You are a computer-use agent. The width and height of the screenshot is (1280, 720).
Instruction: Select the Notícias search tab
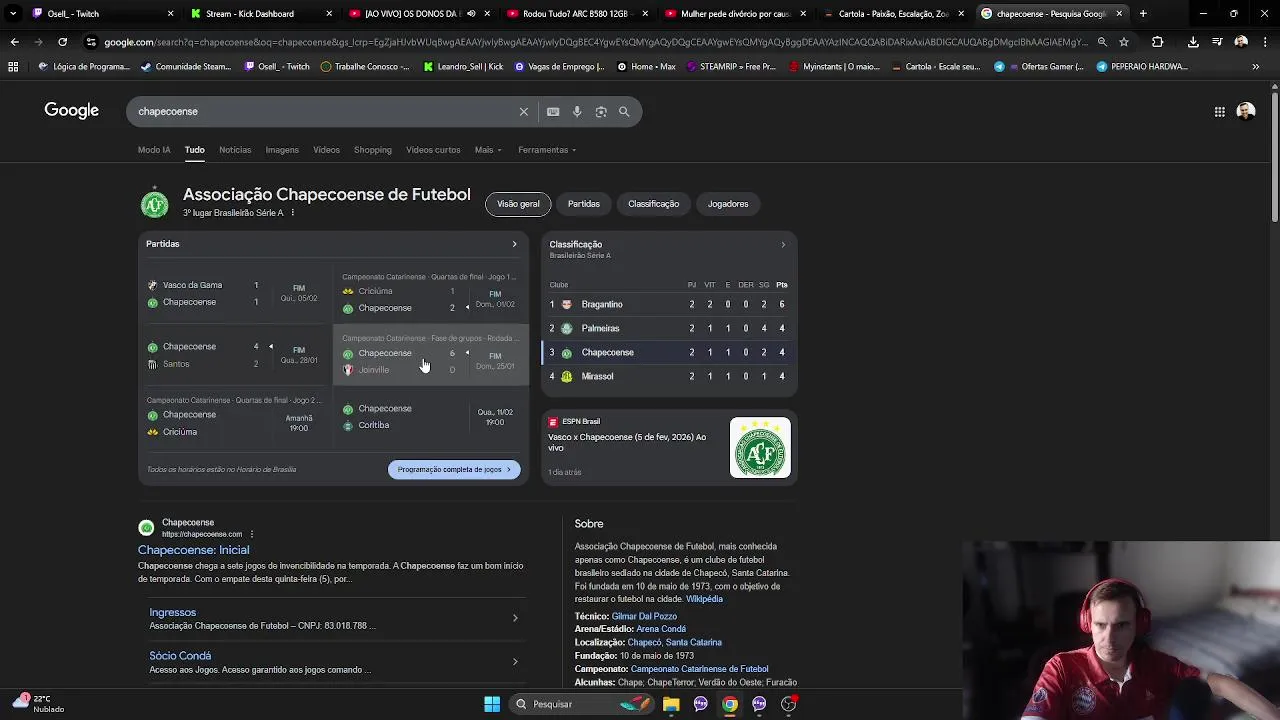(x=235, y=150)
